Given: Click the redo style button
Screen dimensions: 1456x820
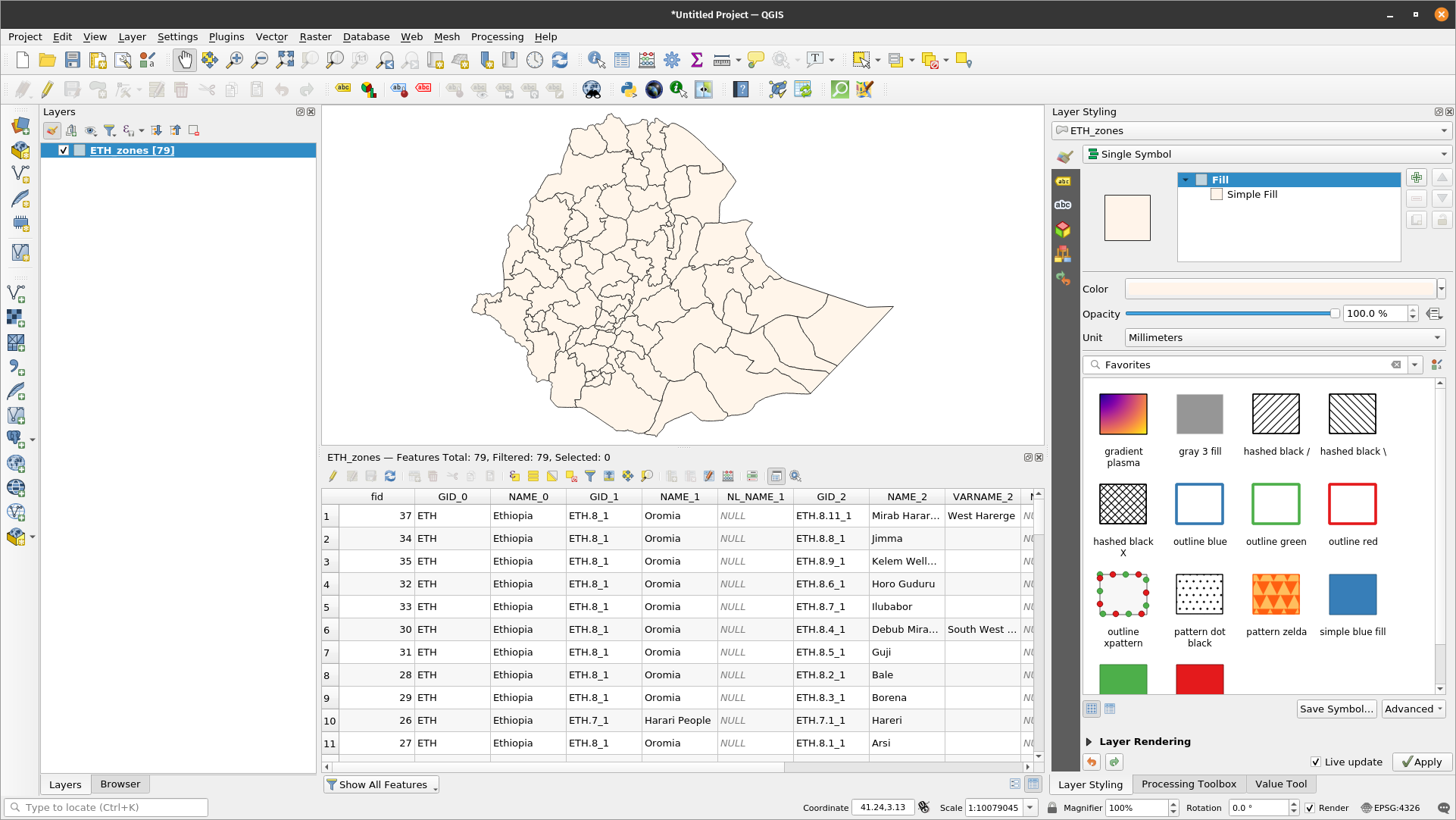Looking at the screenshot, I should tap(1114, 762).
